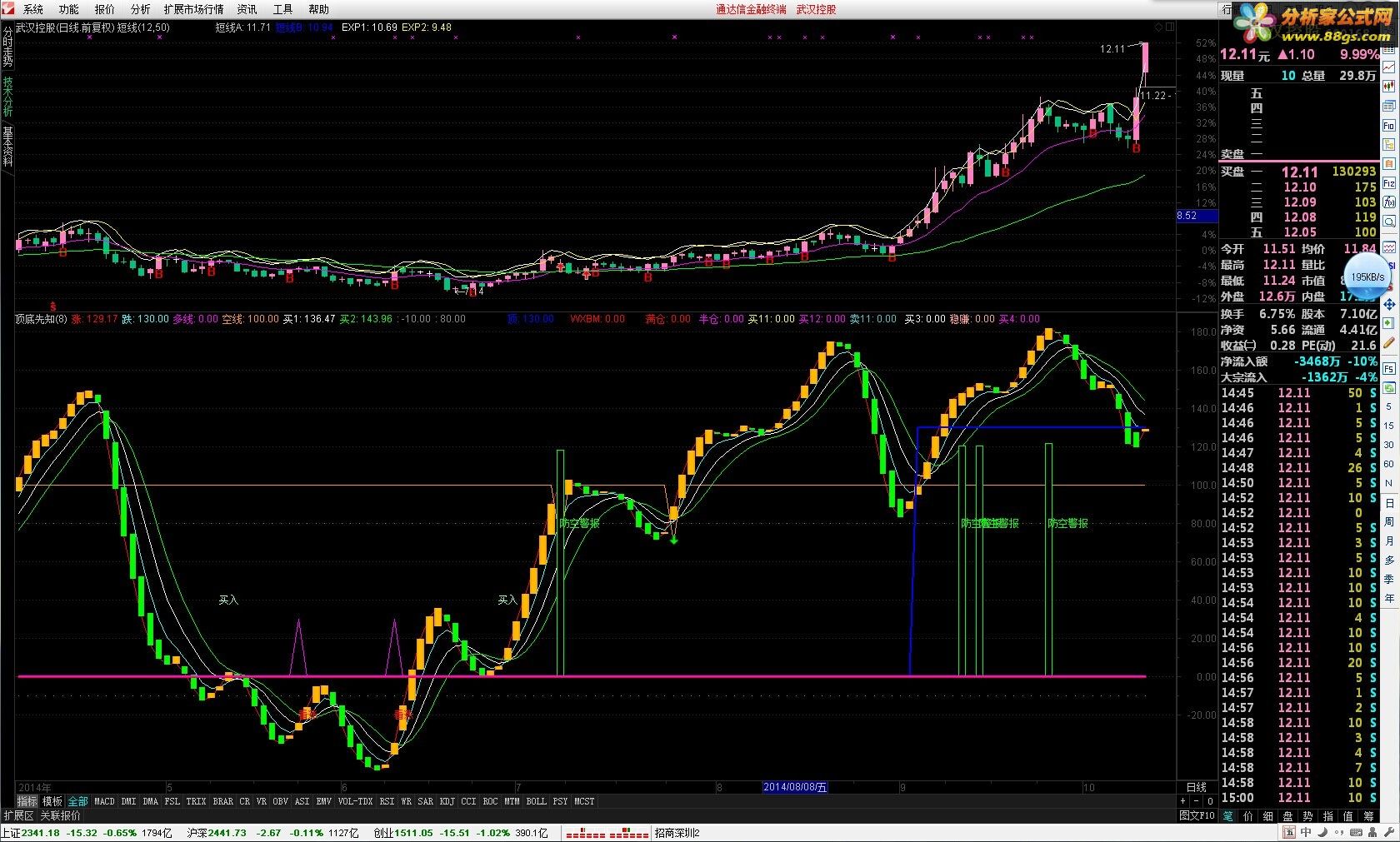This screenshot has width=1400, height=842.
Task: Click the IME soft keyboard icon
Action: pos(1356,831)
